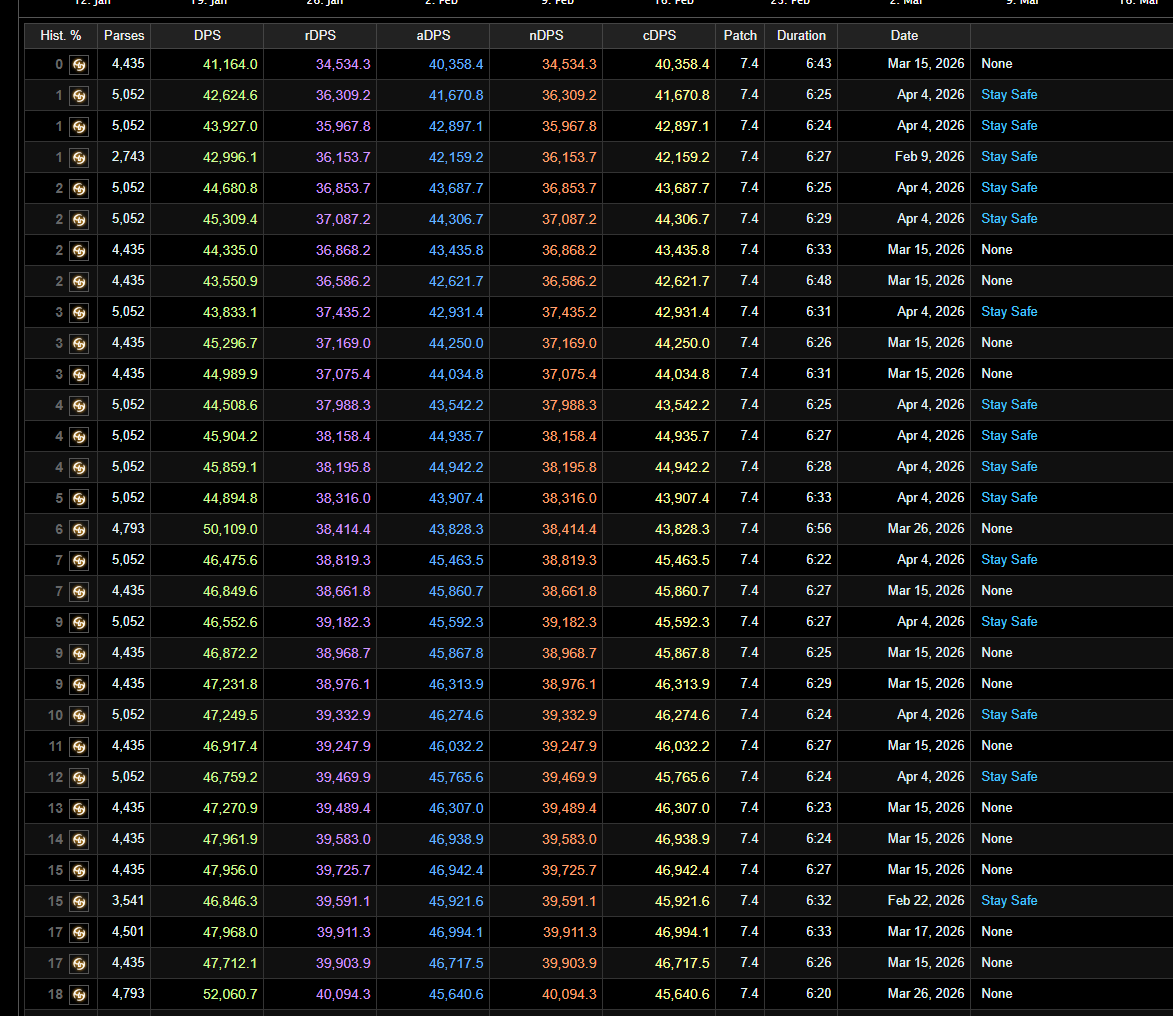
Task: Click the job icon in the 45,296.7 DPS row
Action: tap(79, 344)
